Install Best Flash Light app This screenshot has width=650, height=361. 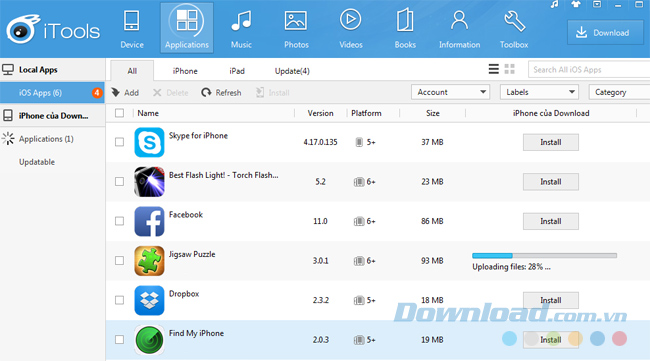coord(551,182)
